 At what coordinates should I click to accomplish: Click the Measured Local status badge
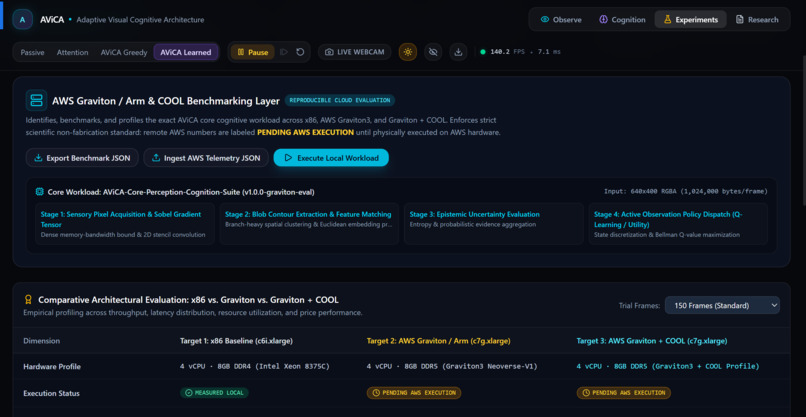click(214, 393)
